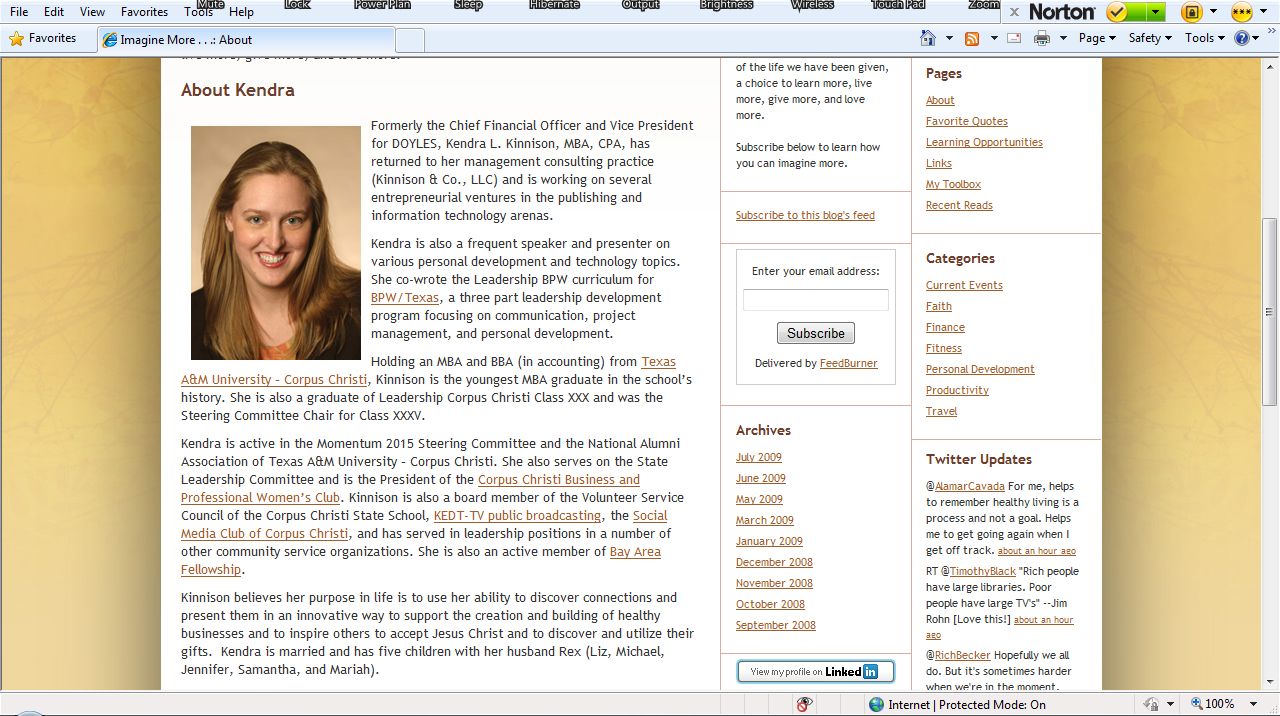Open the File menu
The image size is (1280, 716).
[19, 12]
